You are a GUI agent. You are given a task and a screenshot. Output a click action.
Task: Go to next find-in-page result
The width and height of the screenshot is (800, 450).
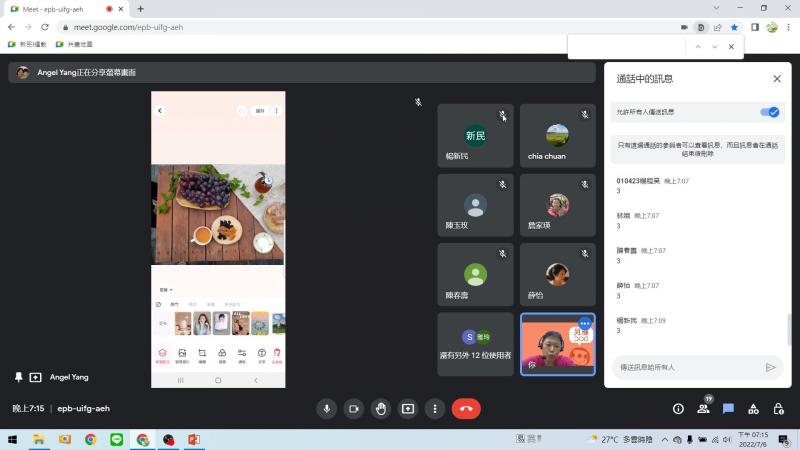coord(714,46)
